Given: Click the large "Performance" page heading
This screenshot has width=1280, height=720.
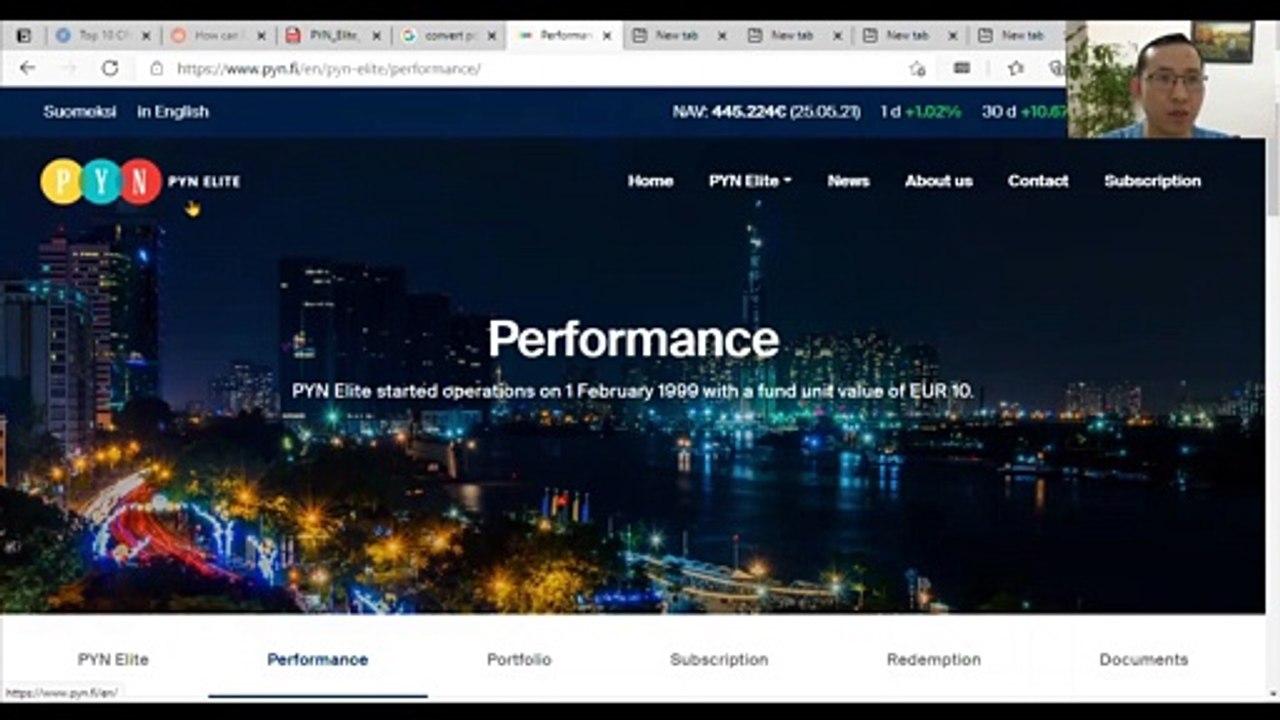Looking at the screenshot, I should pyautogui.click(x=633, y=339).
